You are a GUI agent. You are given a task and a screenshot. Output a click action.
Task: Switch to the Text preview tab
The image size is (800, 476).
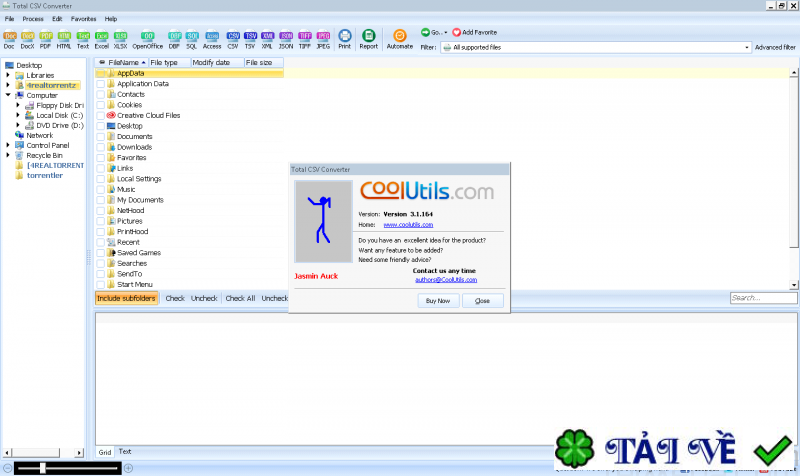(x=125, y=452)
